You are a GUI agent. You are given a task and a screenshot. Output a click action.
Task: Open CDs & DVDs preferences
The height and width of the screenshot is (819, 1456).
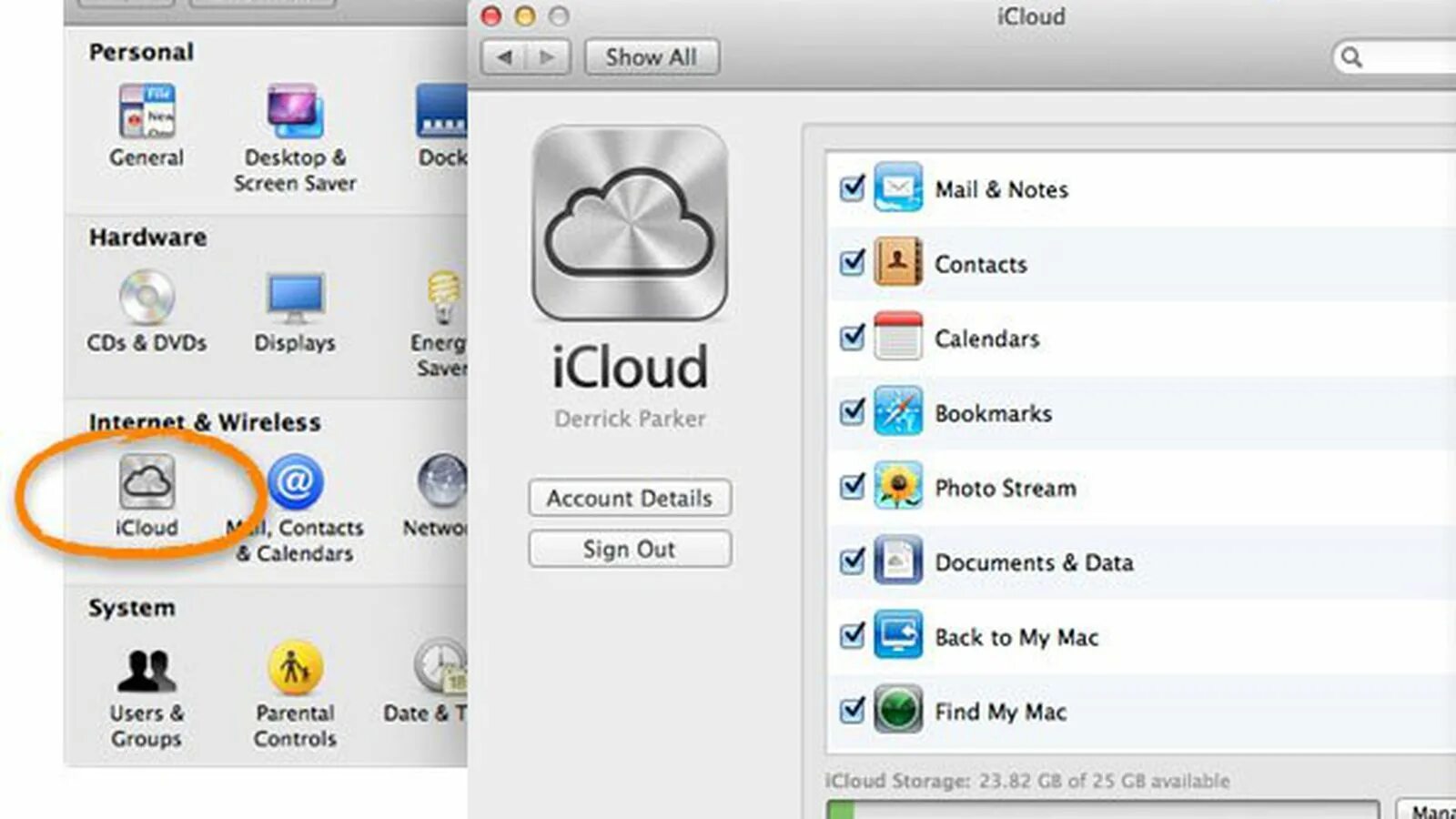point(147,298)
